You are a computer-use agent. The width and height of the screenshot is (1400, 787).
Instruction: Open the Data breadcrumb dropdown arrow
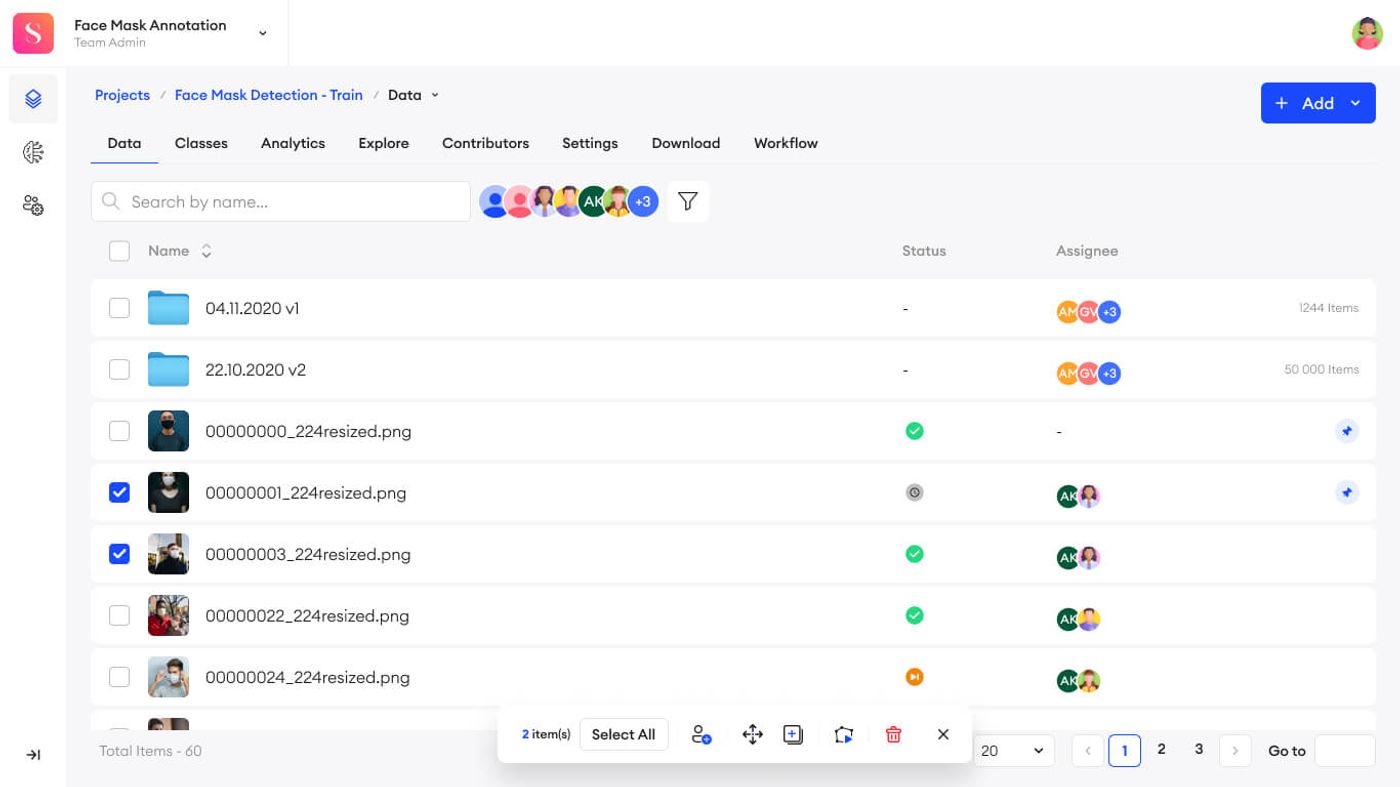[435, 95]
